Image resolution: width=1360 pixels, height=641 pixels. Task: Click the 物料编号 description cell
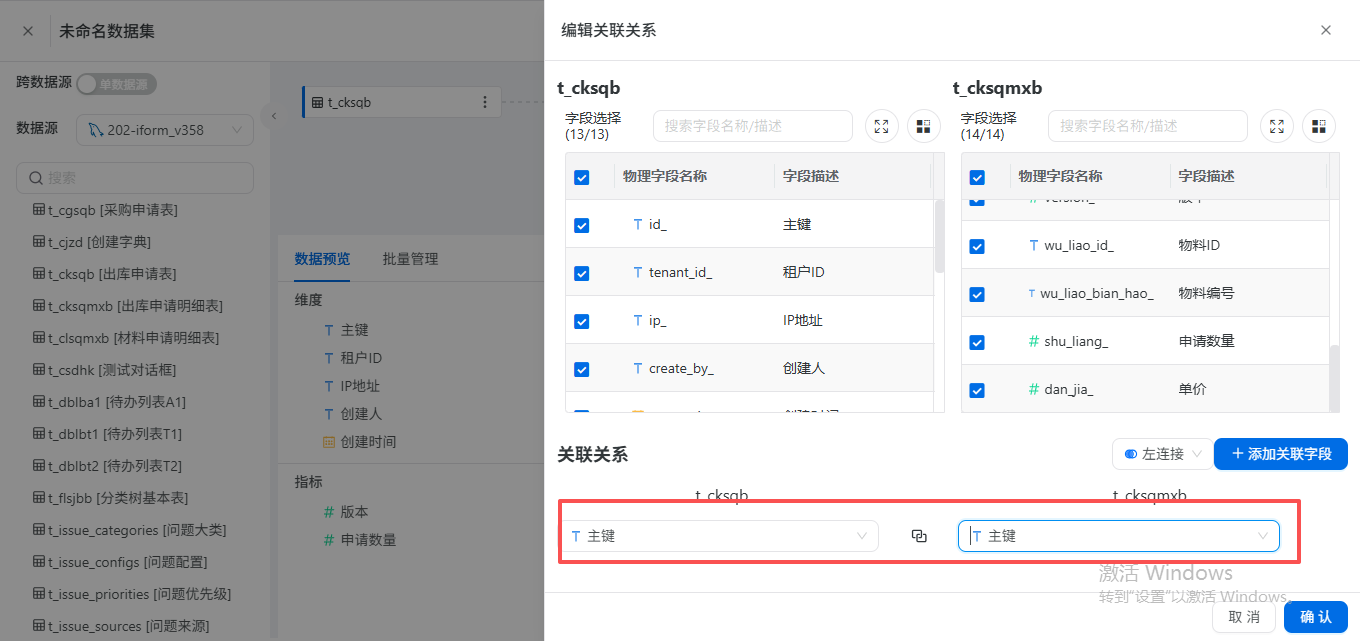pyautogui.click(x=1207, y=294)
